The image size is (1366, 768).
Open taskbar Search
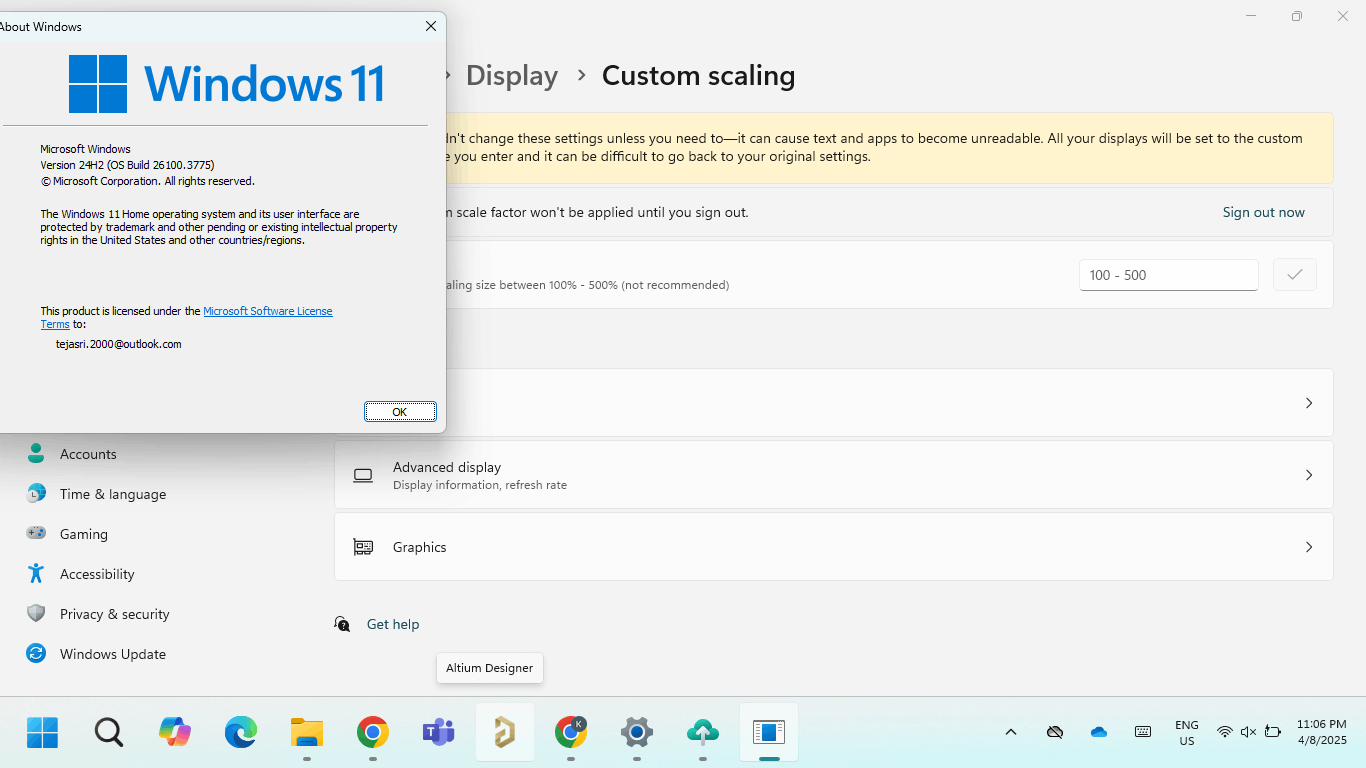click(109, 733)
